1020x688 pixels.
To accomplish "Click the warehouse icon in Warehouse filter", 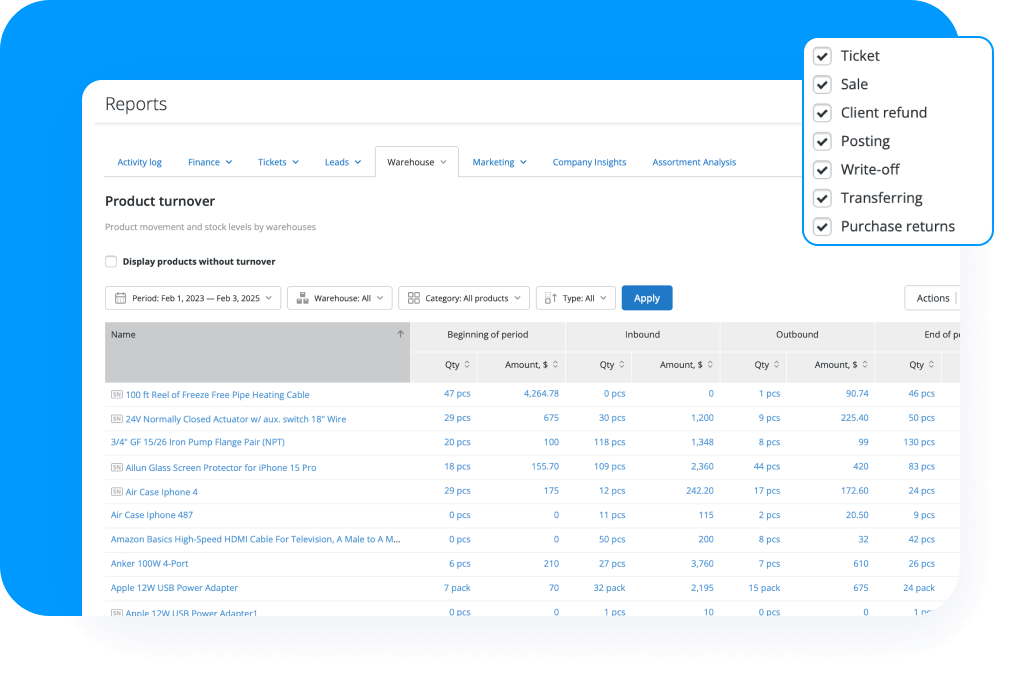I will click(302, 298).
